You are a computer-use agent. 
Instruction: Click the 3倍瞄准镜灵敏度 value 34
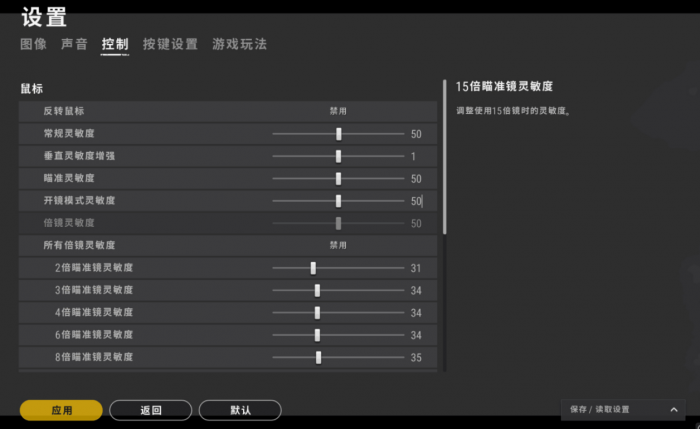(x=416, y=290)
